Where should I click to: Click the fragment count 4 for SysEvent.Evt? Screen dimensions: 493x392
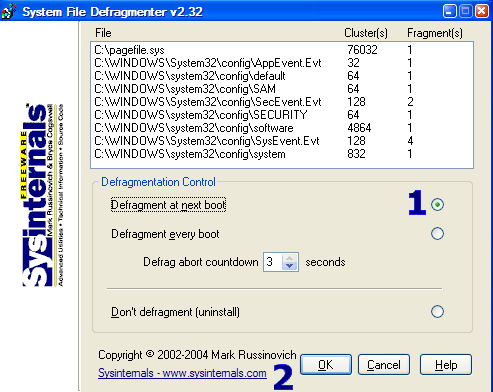click(410, 141)
